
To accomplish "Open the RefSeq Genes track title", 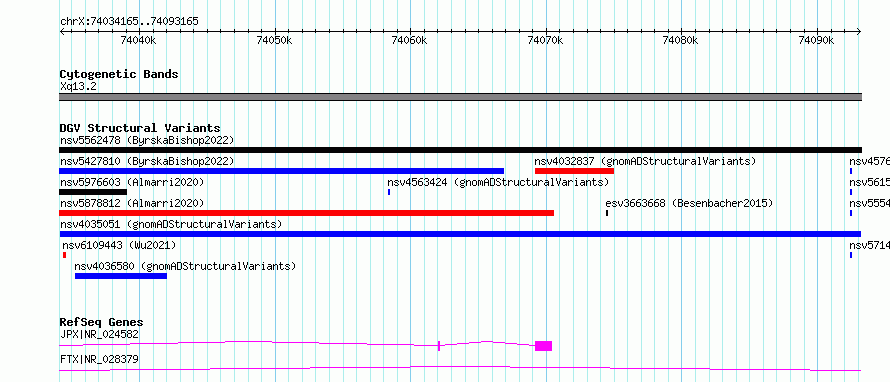I will click(x=102, y=322).
